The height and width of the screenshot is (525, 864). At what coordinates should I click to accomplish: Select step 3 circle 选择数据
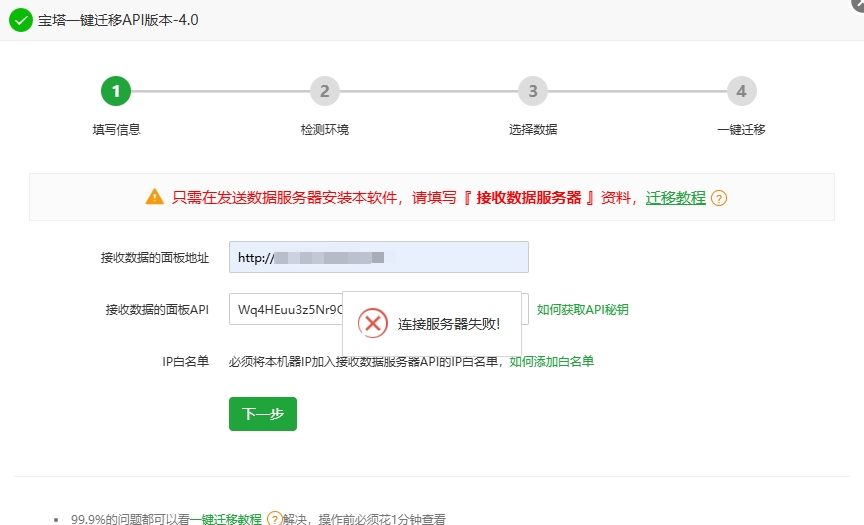(533, 91)
